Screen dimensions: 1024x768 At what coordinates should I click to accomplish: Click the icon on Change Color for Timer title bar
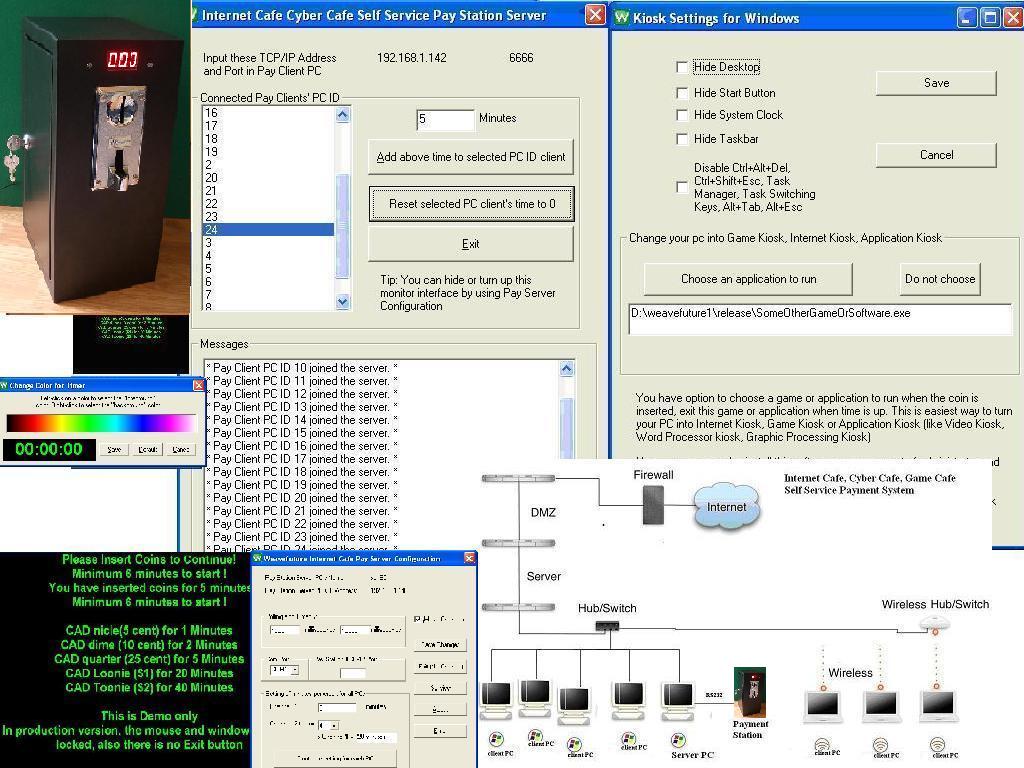[x=7, y=384]
